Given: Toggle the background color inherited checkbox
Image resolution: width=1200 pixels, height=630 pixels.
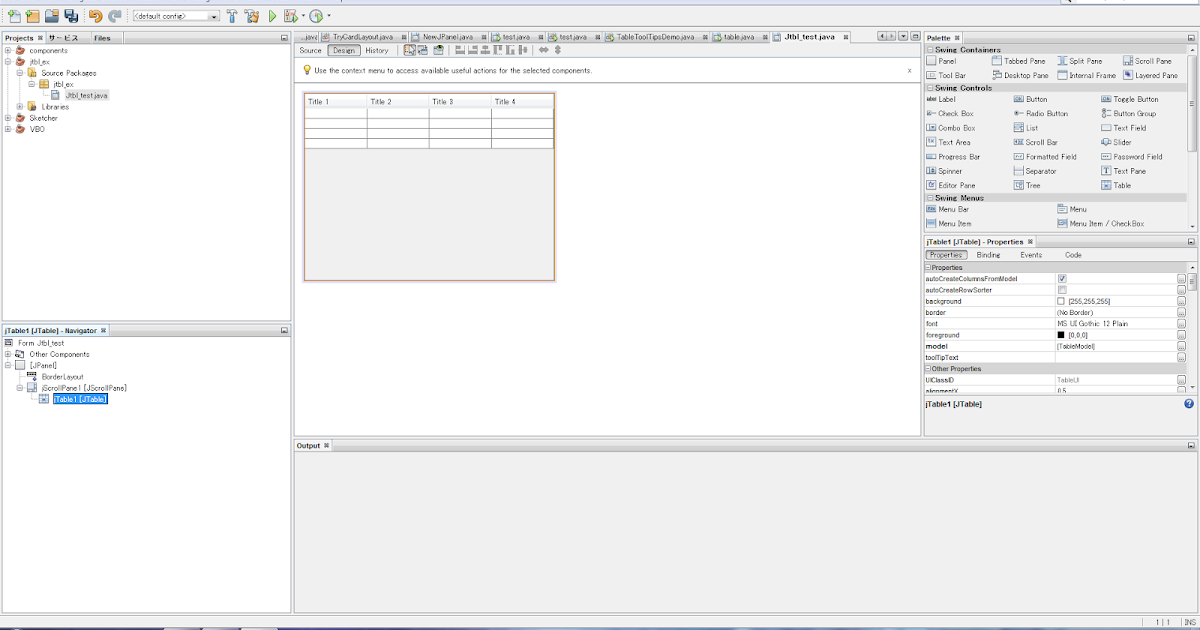Looking at the screenshot, I should [1061, 301].
